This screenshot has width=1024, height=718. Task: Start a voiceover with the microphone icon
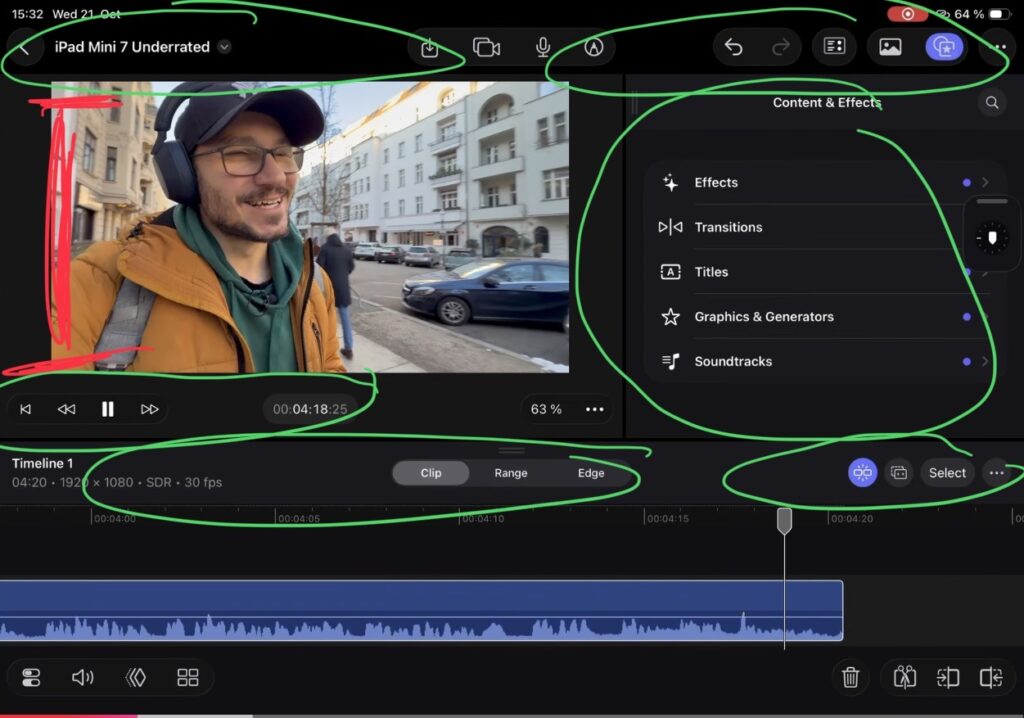coord(542,48)
